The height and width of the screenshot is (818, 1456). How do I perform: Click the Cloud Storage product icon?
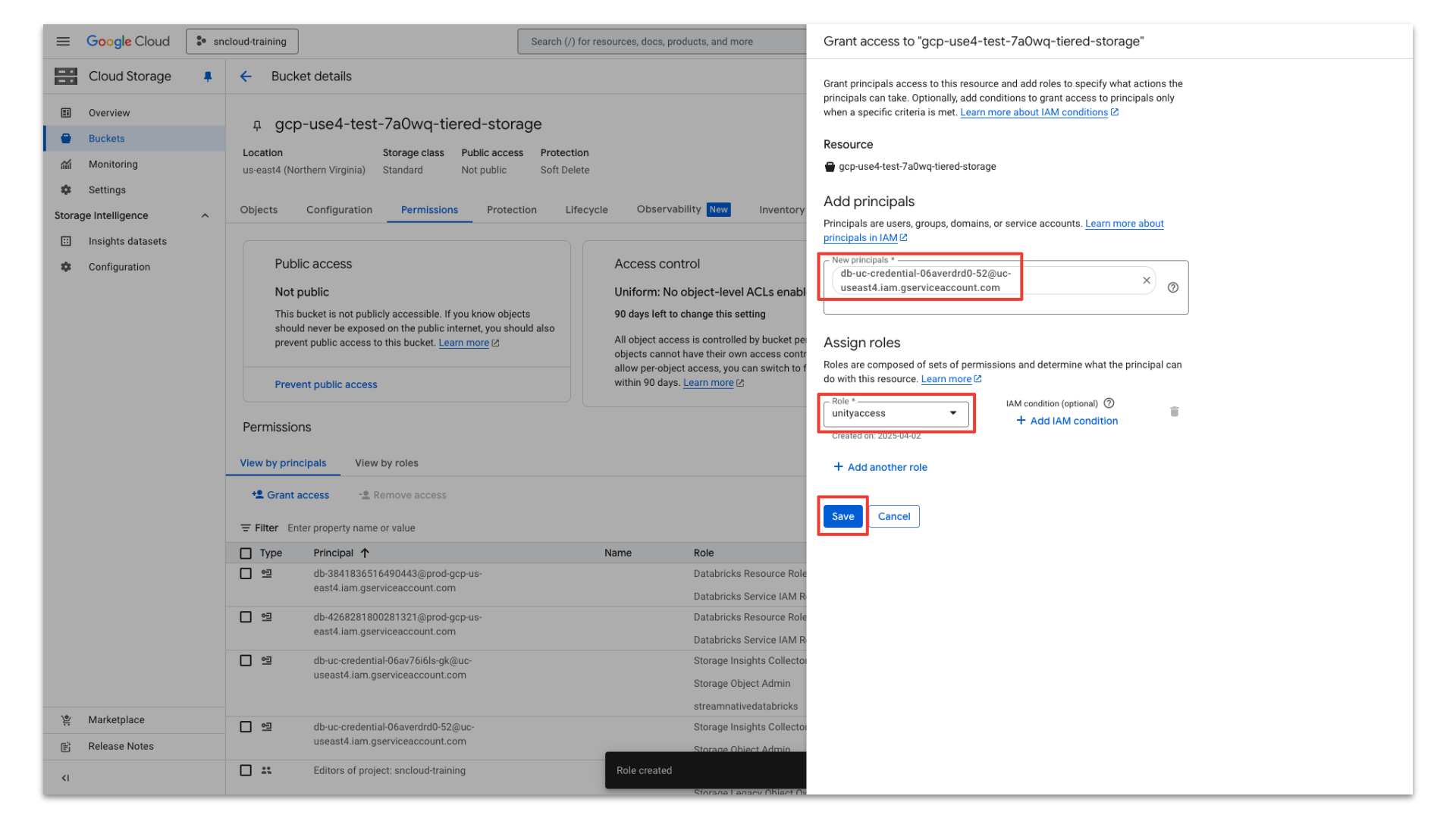click(x=66, y=76)
